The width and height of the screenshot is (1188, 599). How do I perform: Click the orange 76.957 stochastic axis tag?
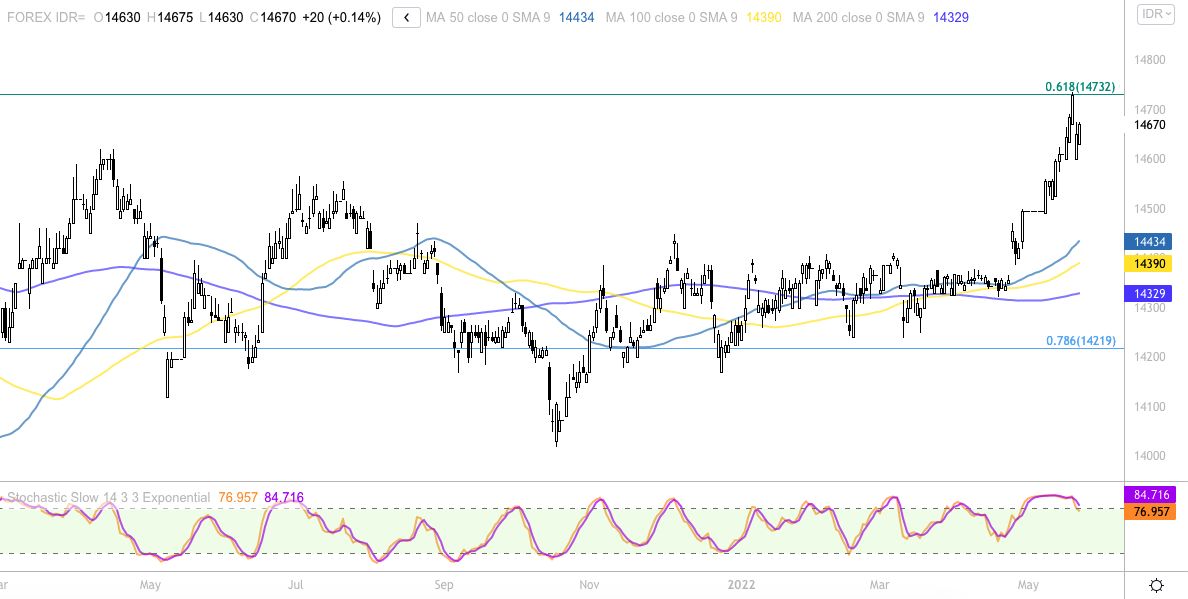[x=1154, y=511]
